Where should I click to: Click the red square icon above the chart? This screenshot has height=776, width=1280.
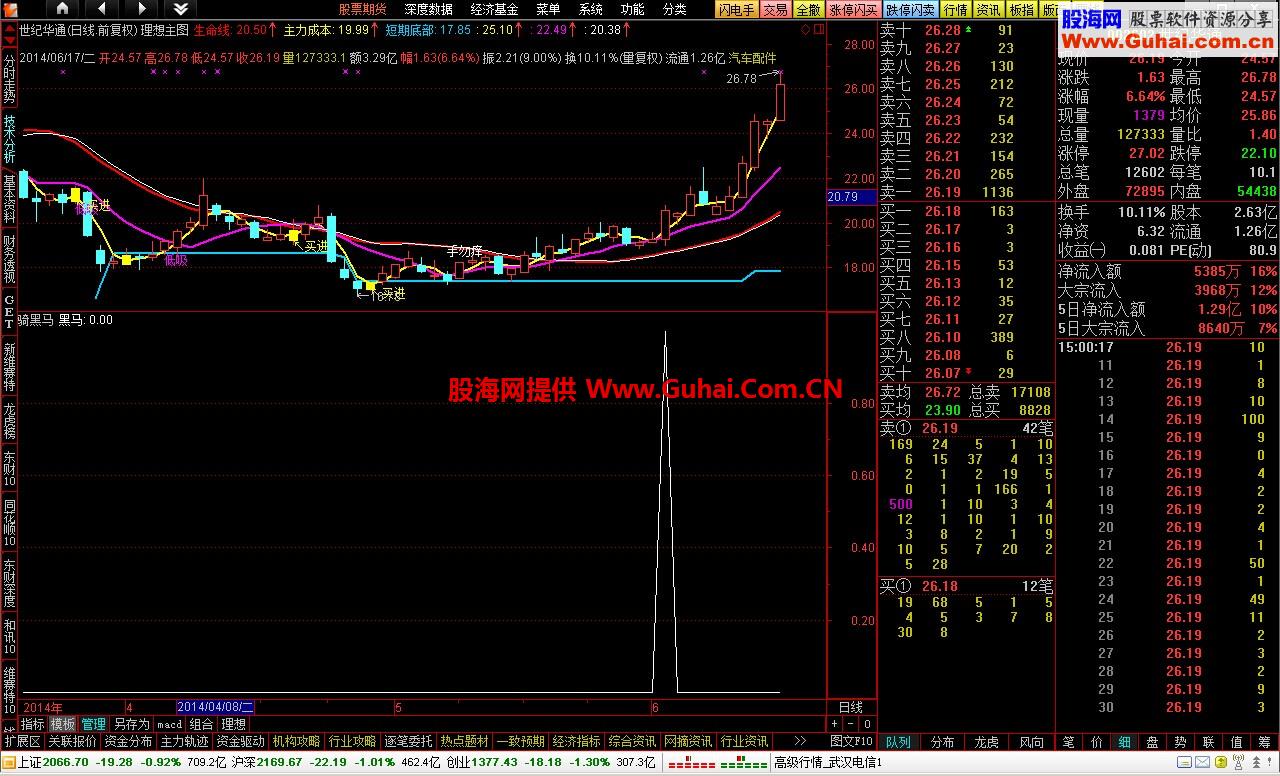pos(817,30)
